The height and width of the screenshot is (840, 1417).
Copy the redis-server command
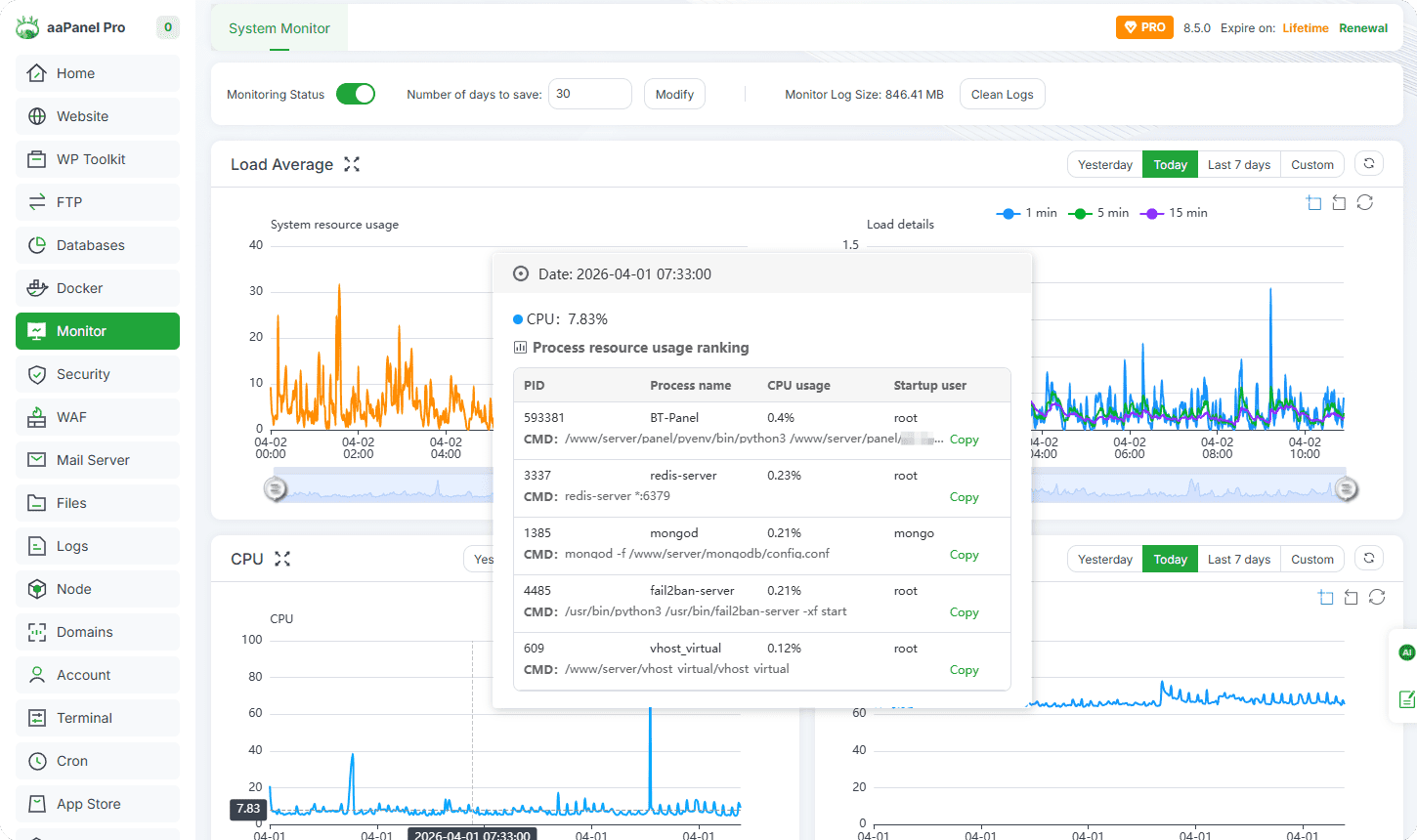(x=964, y=497)
